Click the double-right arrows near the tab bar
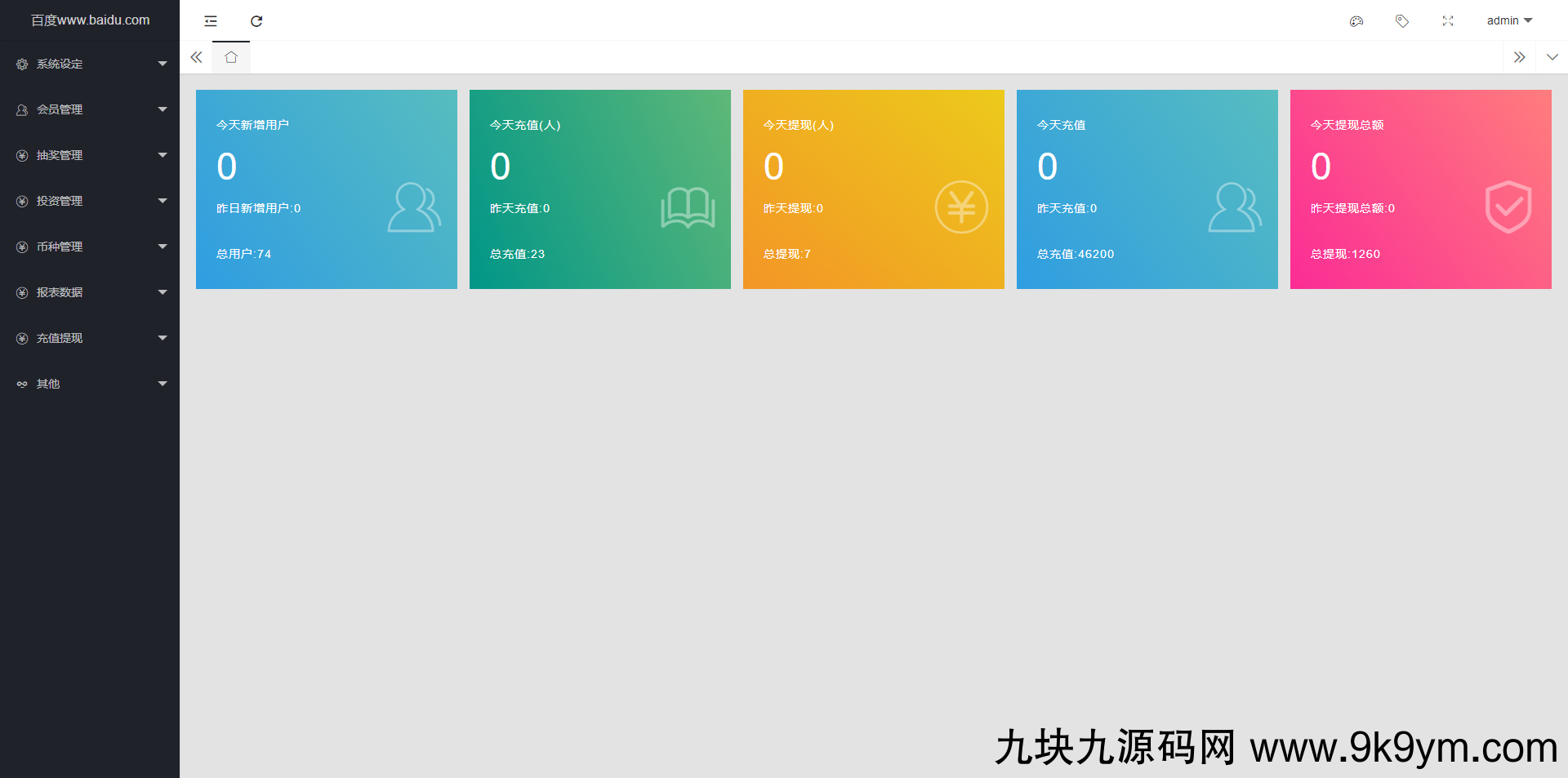1568x778 pixels. [x=1520, y=57]
